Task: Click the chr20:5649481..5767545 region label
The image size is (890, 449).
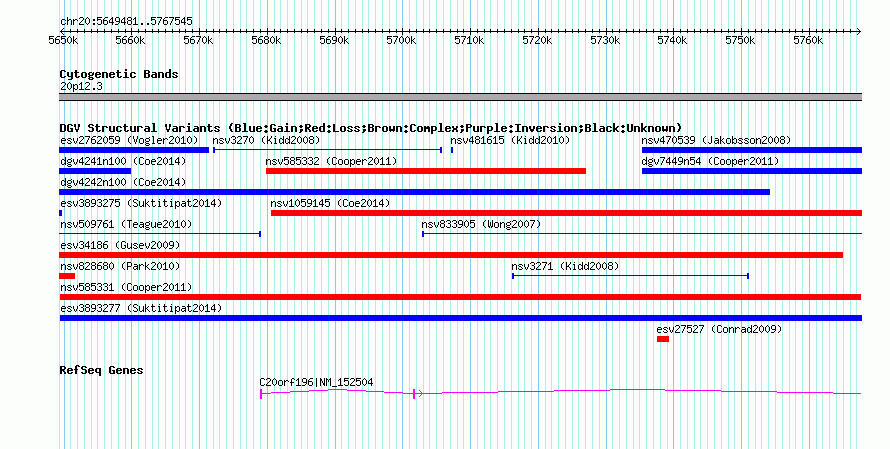Action: pyautogui.click(x=126, y=22)
